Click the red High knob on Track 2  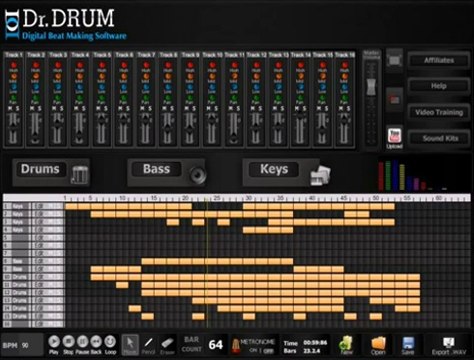click(x=35, y=65)
